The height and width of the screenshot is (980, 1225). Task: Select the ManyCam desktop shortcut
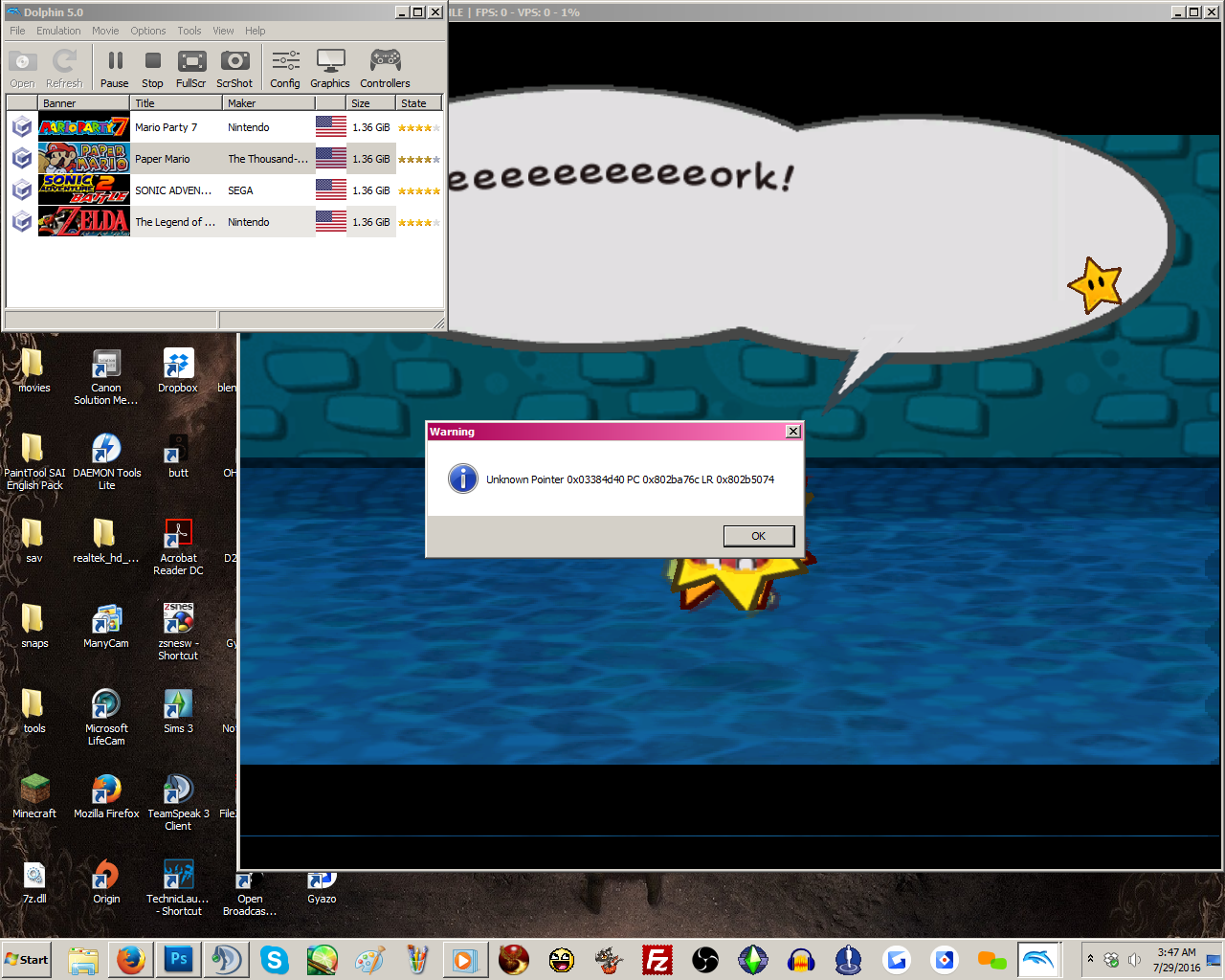coord(106,626)
